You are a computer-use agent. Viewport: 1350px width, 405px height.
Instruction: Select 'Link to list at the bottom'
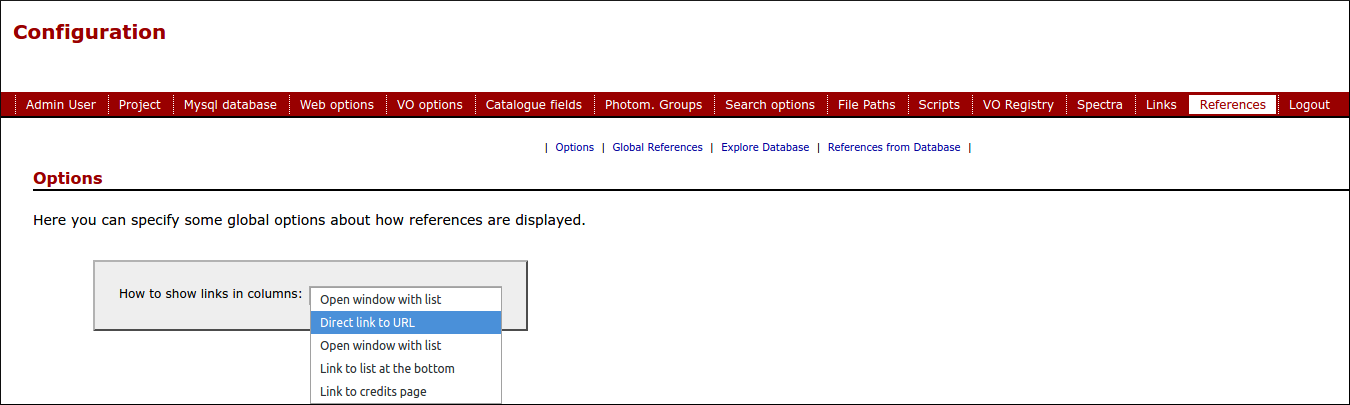coord(406,368)
